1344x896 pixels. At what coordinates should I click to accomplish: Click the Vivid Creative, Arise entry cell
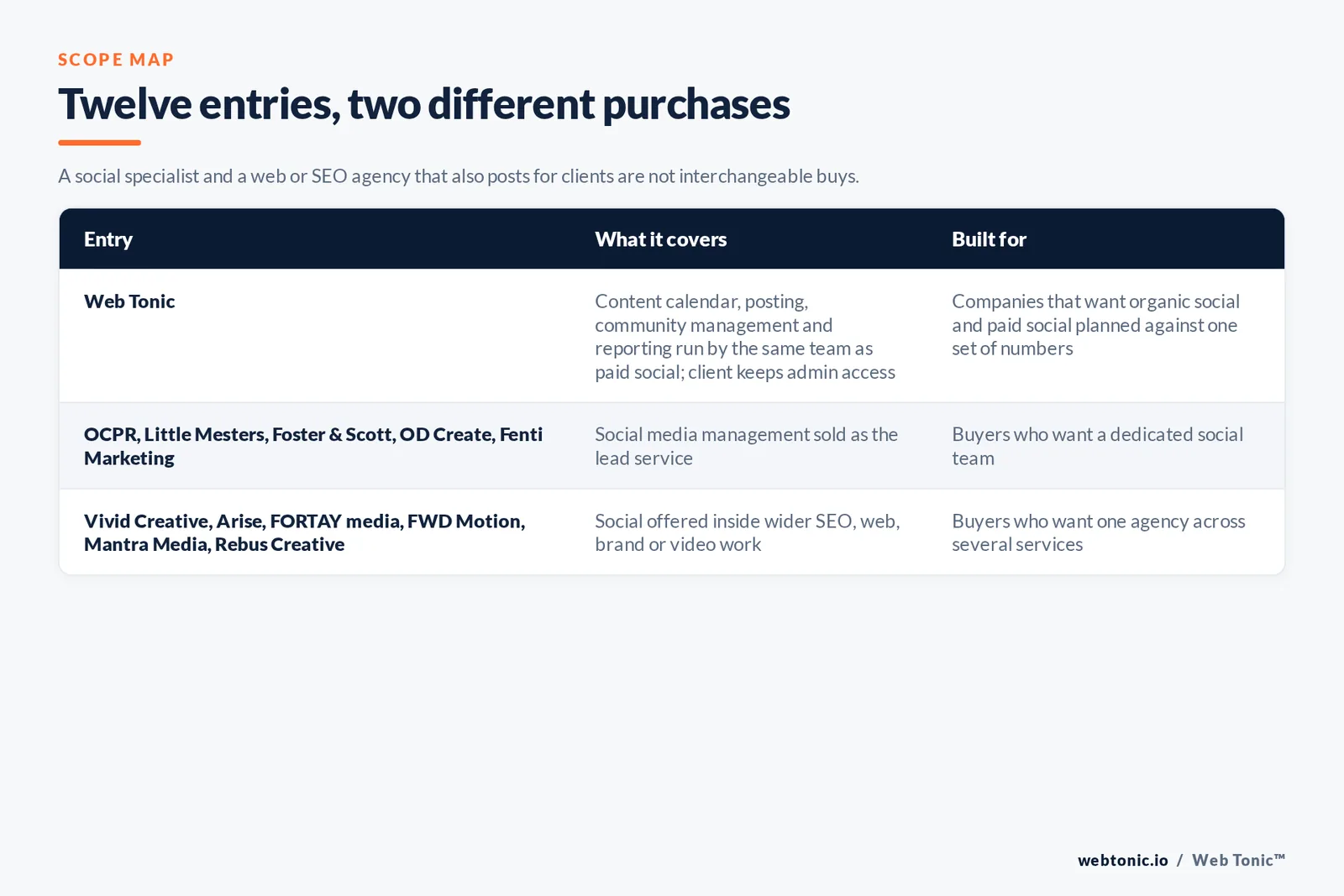point(305,532)
